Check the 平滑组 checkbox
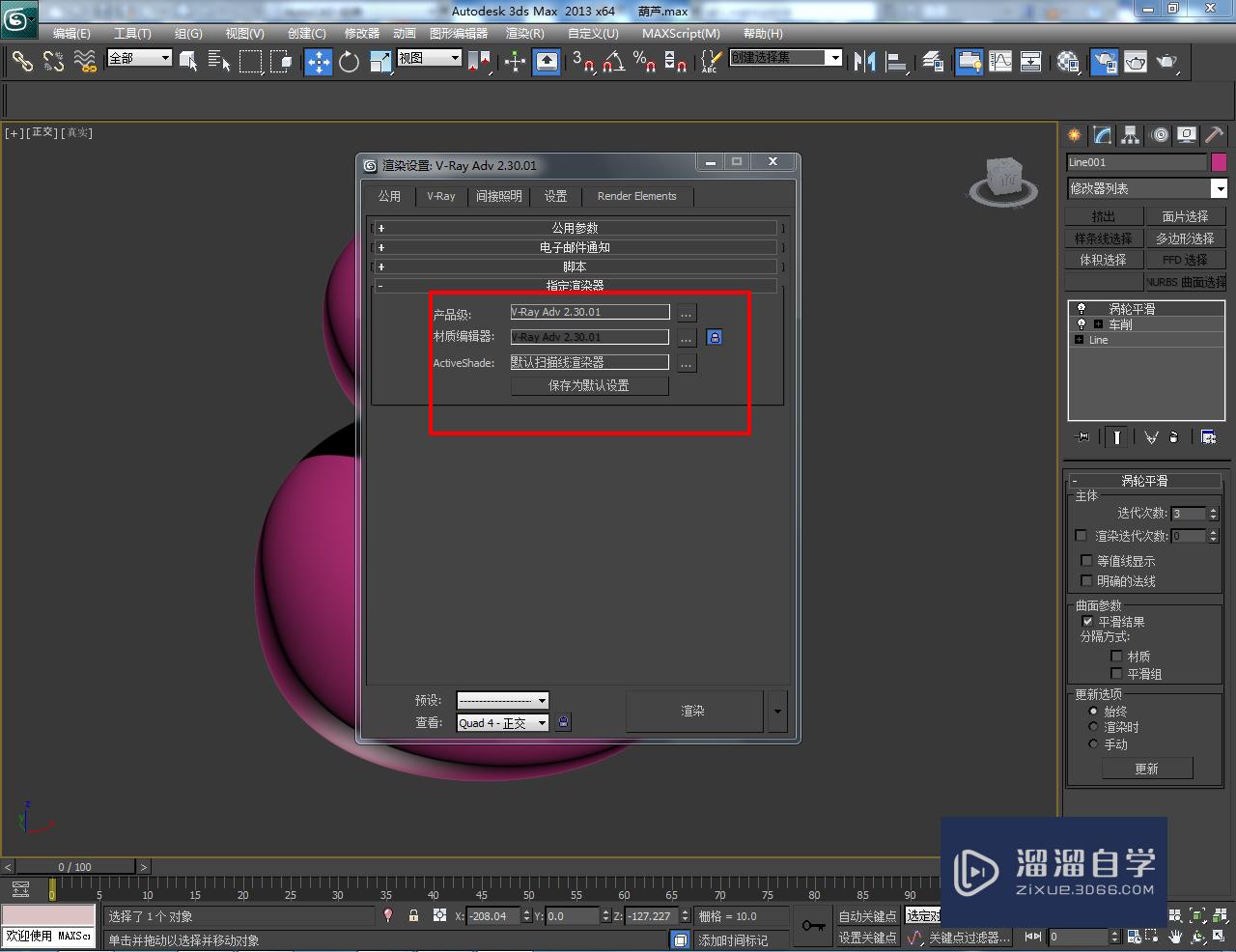Screen dimensions: 1236x952 [x=1116, y=673]
